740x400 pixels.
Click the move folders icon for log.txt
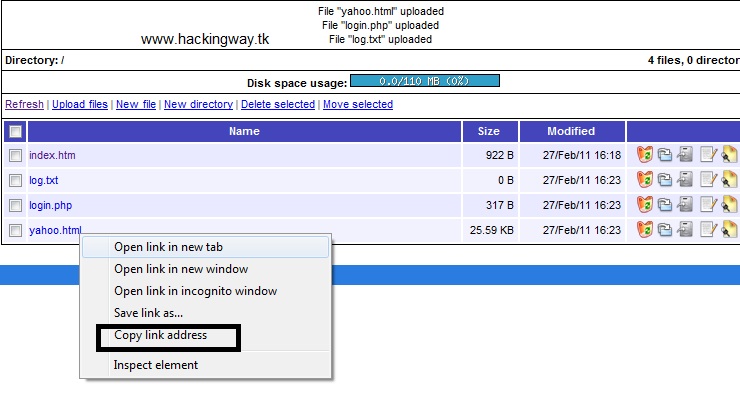tap(664, 180)
